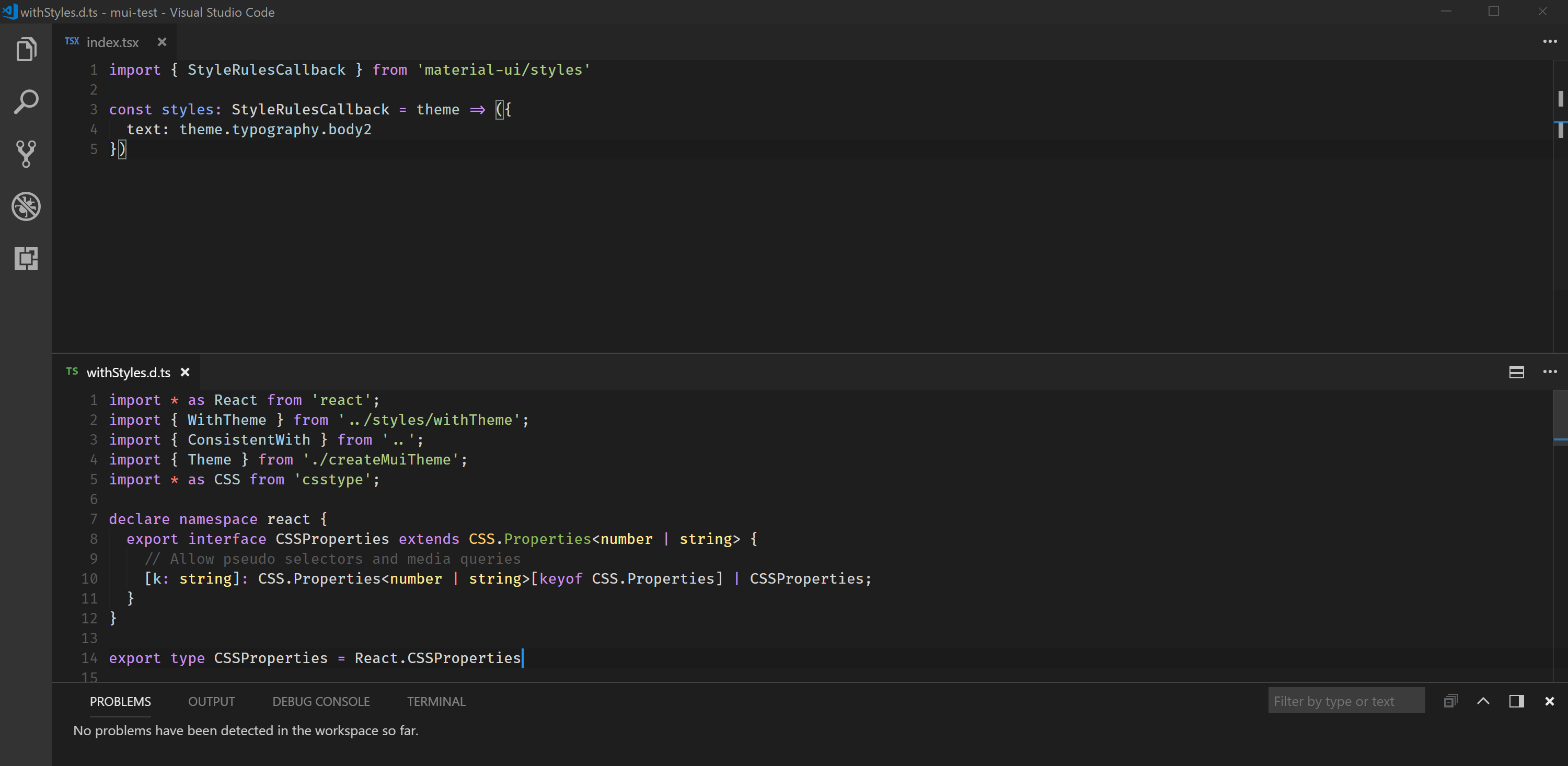Switch to the OUTPUT panel tab

[211, 701]
